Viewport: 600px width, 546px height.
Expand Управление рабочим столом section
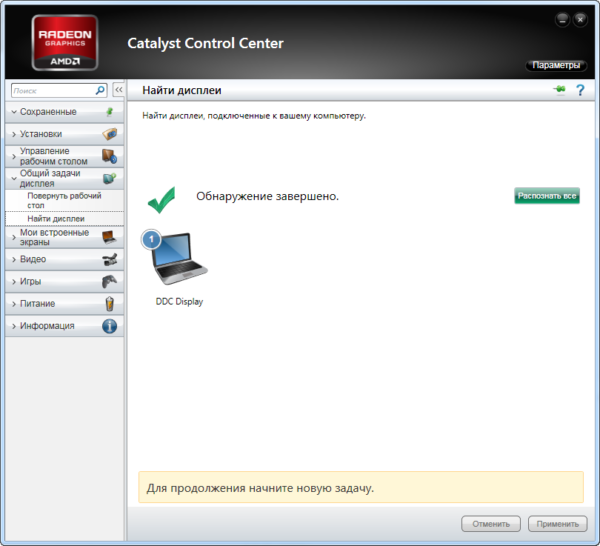[14, 156]
